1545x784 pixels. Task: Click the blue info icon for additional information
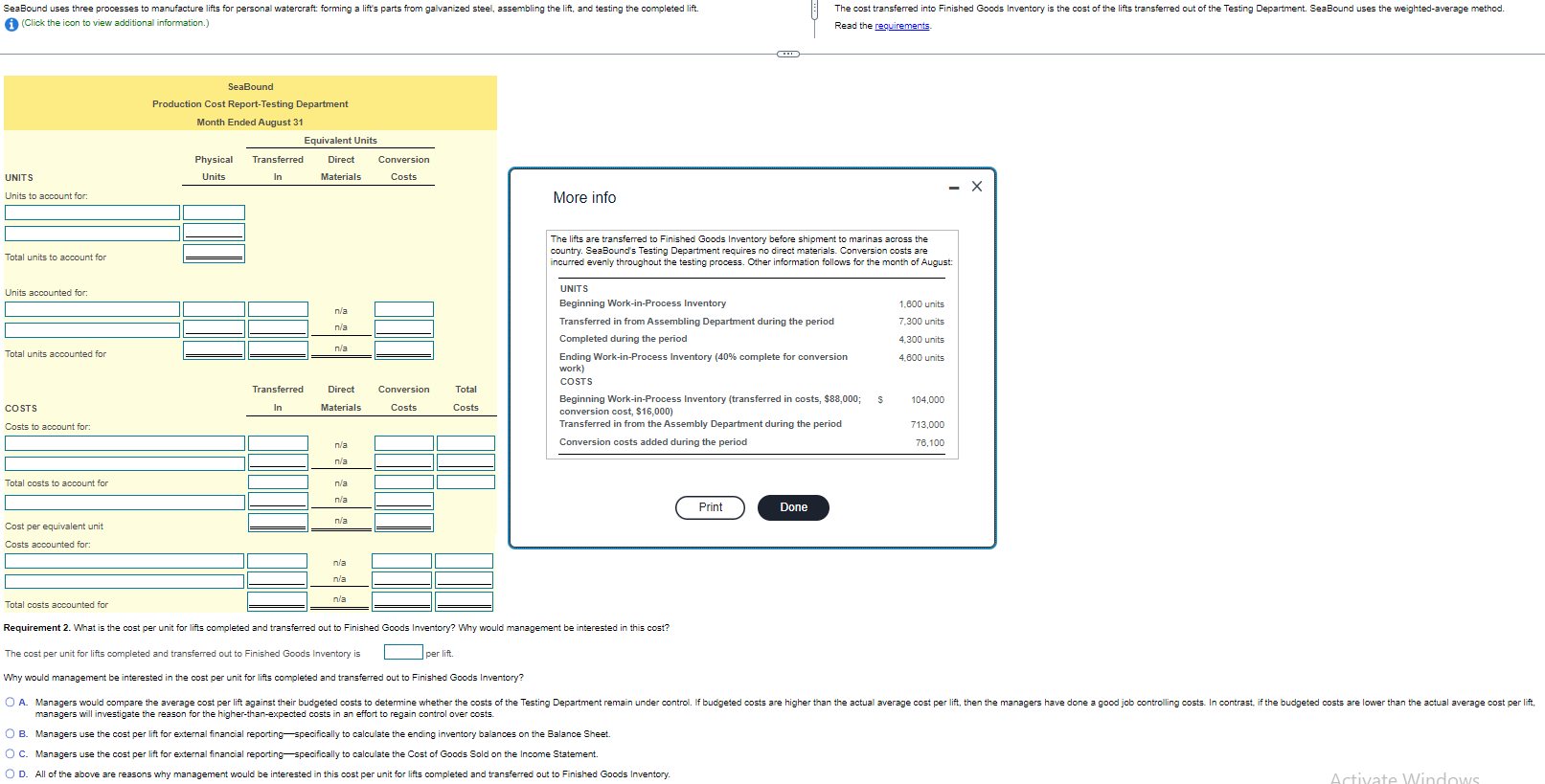click(11, 24)
